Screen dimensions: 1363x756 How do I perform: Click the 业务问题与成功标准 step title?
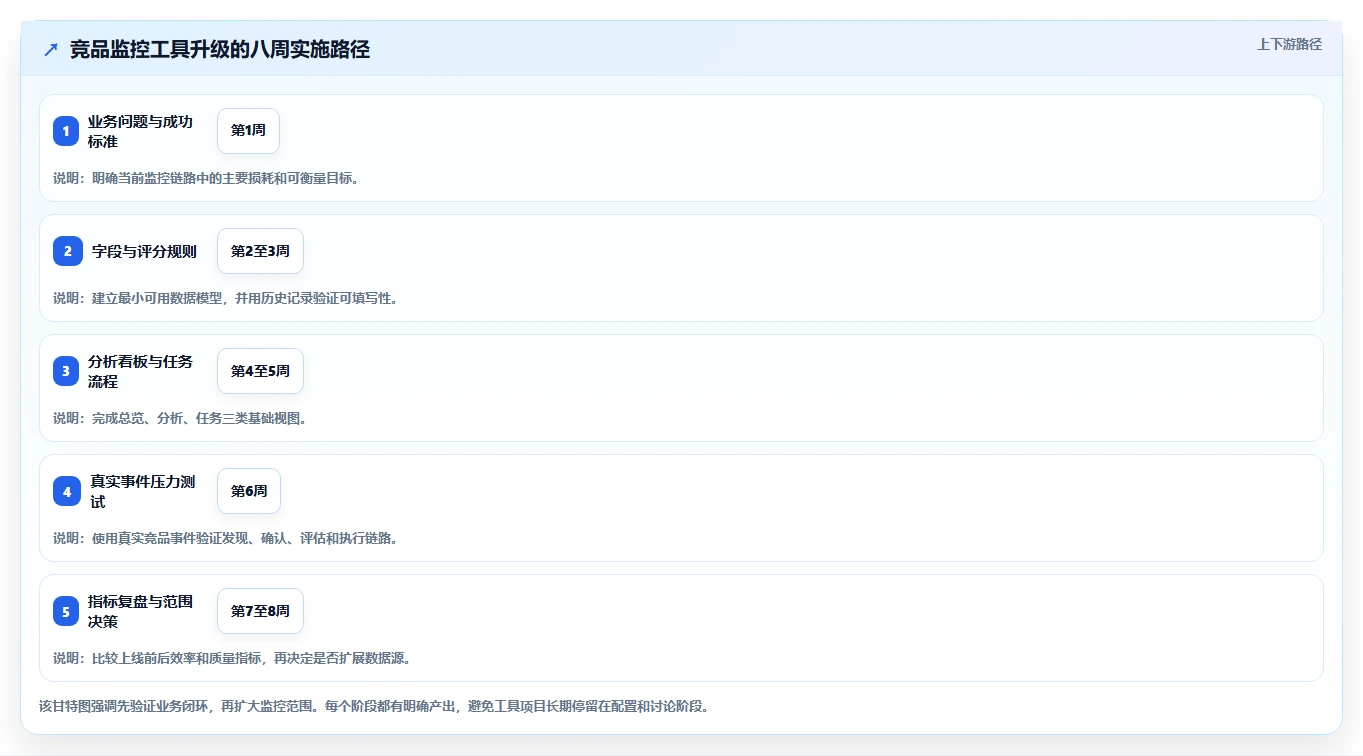(140, 131)
